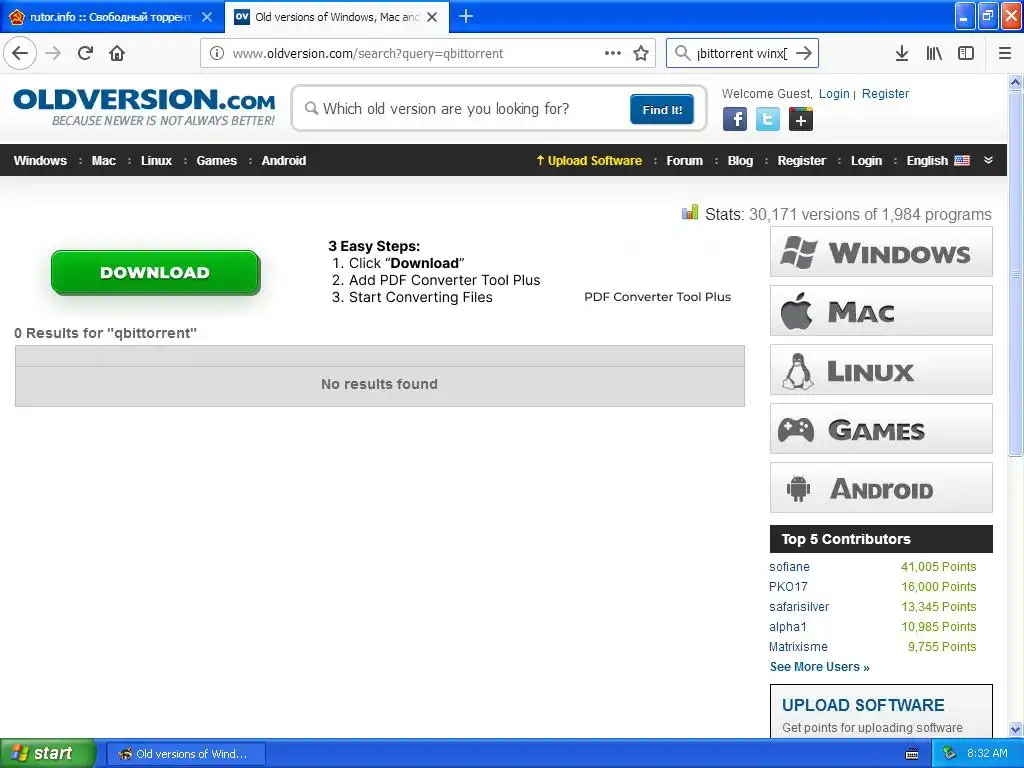Open contributor sofiane's profile

pos(789,567)
